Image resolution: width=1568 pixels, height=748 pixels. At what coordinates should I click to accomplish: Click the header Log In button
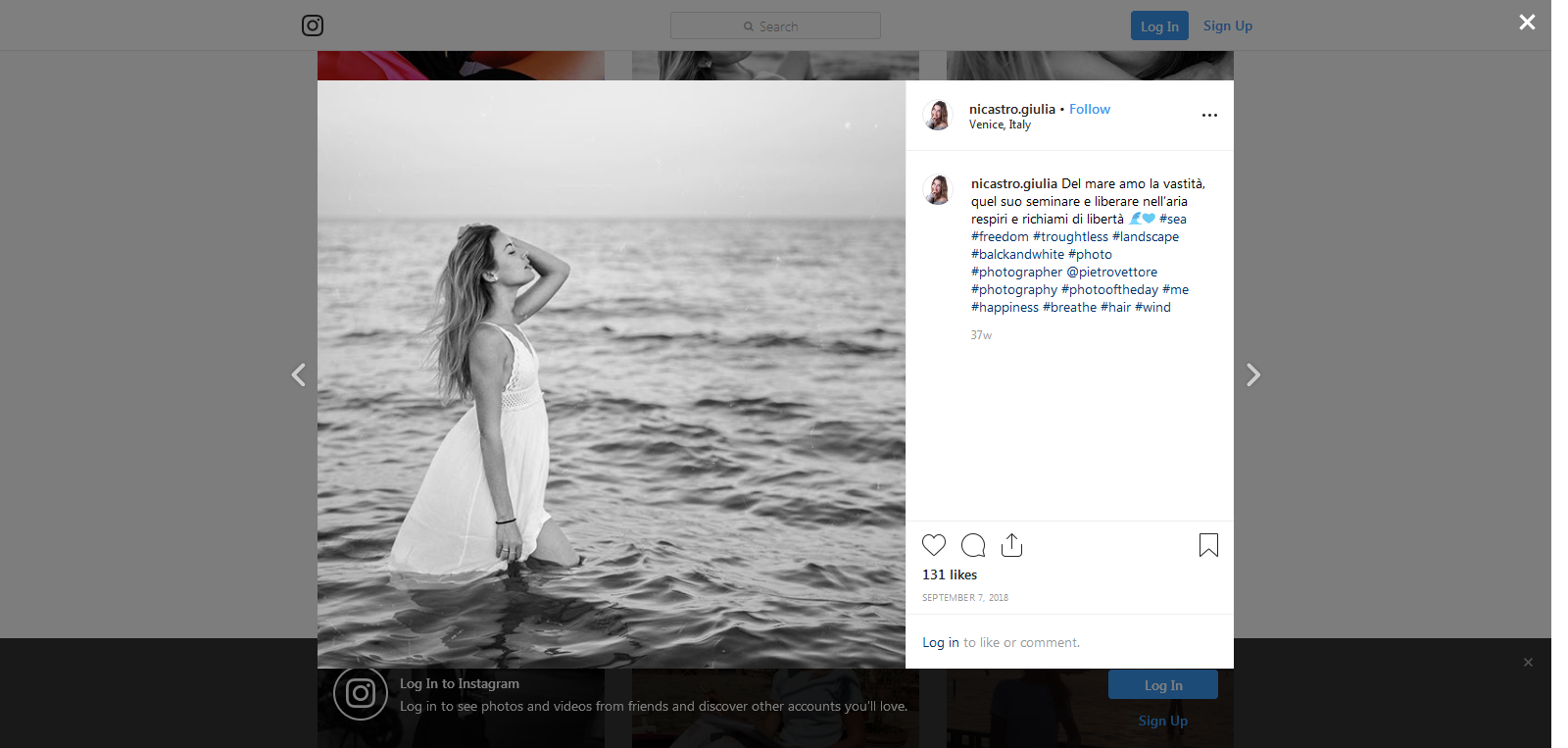(1159, 25)
